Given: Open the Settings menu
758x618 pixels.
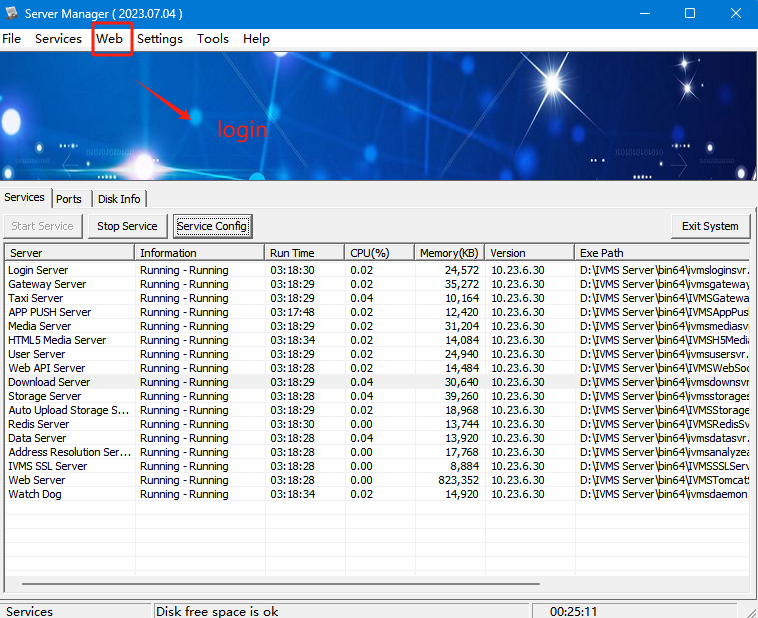Looking at the screenshot, I should pos(160,39).
